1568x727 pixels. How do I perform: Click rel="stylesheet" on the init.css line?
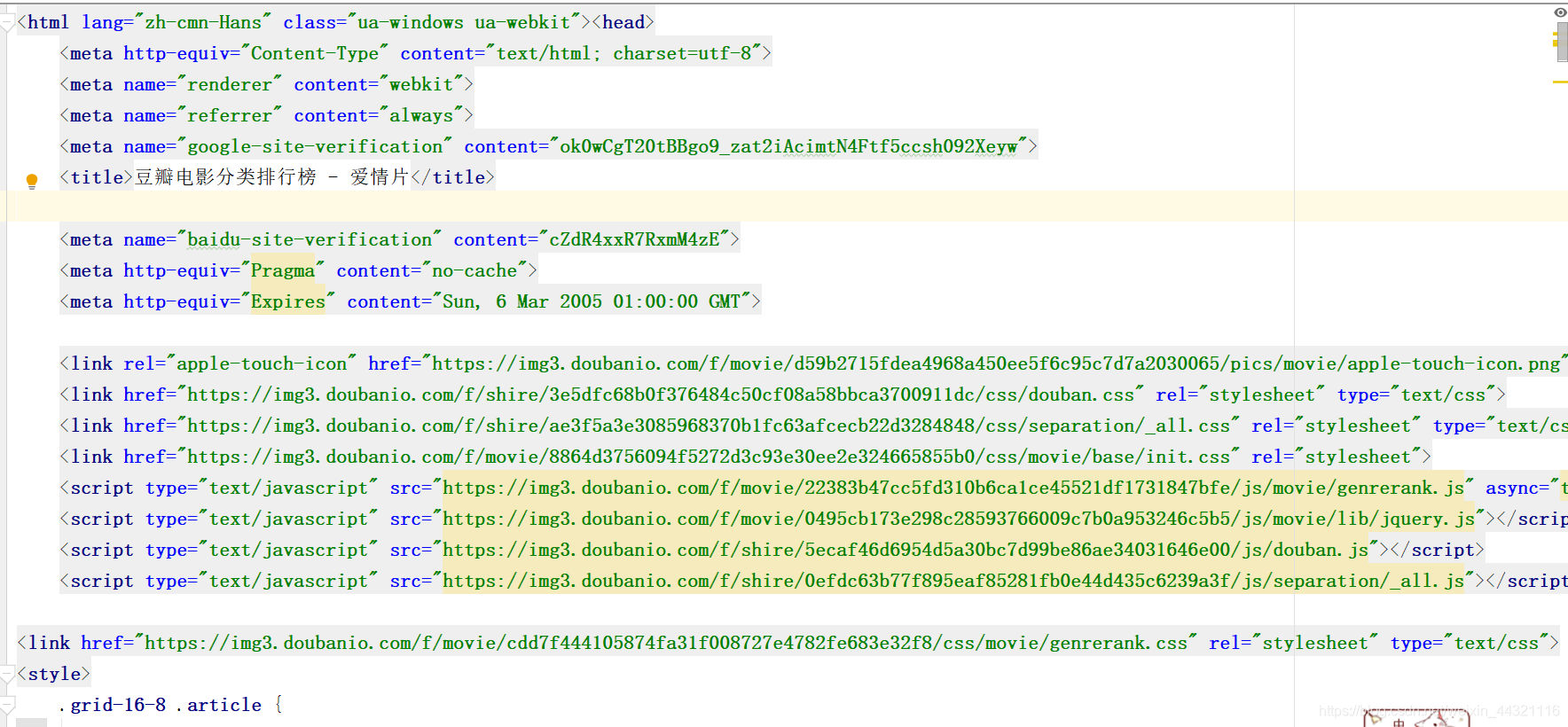point(1336,457)
